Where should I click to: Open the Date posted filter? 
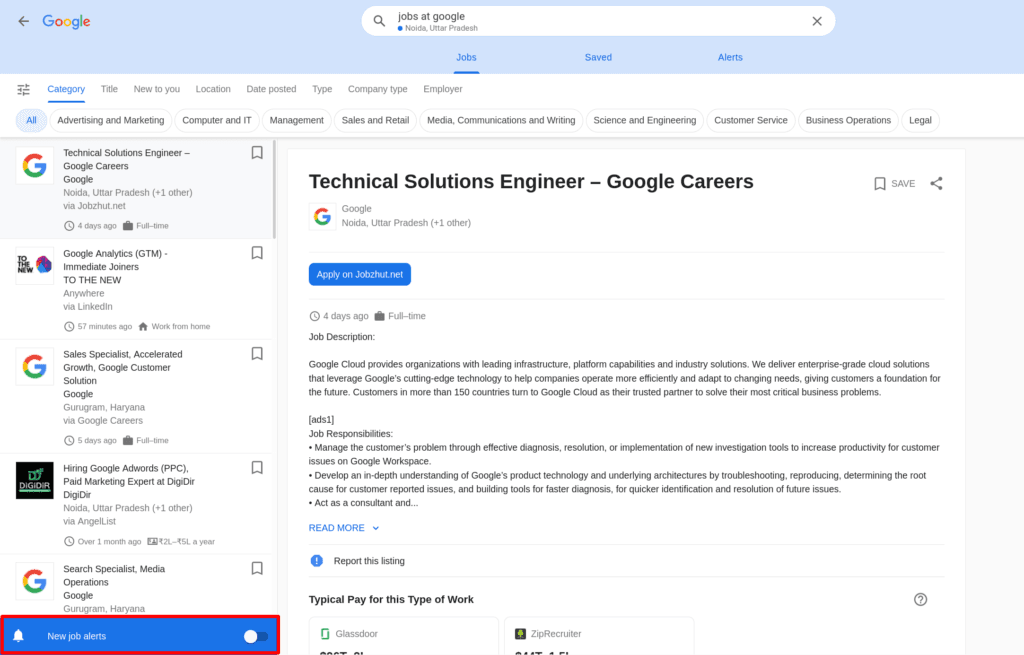(271, 89)
